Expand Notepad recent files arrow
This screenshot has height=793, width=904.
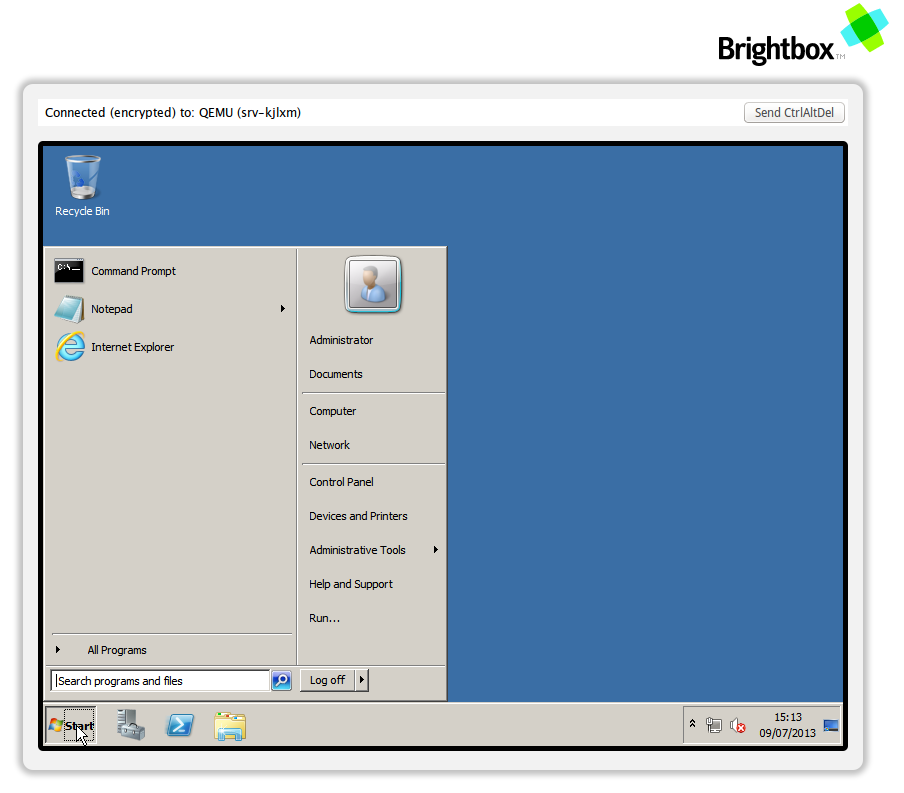pos(283,309)
